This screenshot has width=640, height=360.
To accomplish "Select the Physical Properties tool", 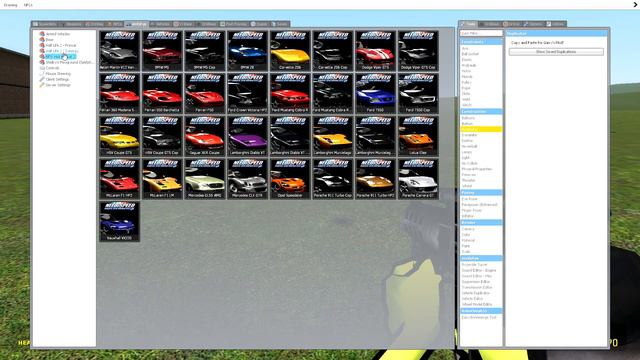I will tap(477, 169).
